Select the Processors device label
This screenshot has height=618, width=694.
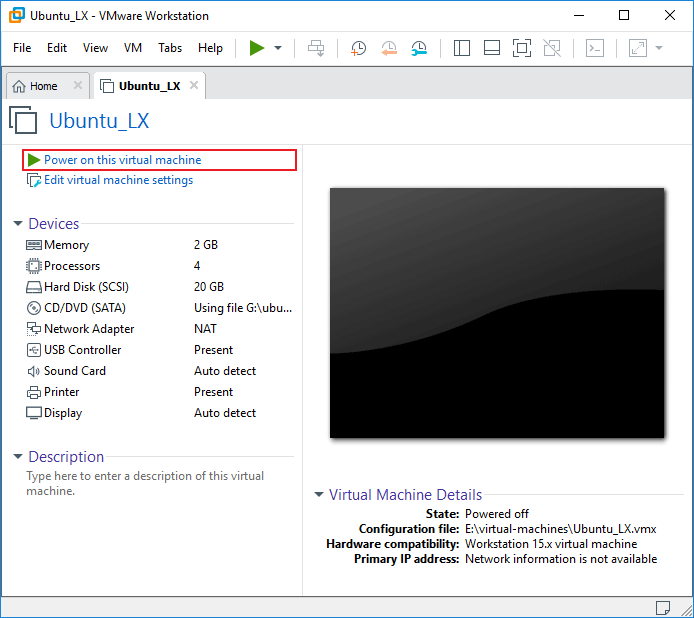72,266
